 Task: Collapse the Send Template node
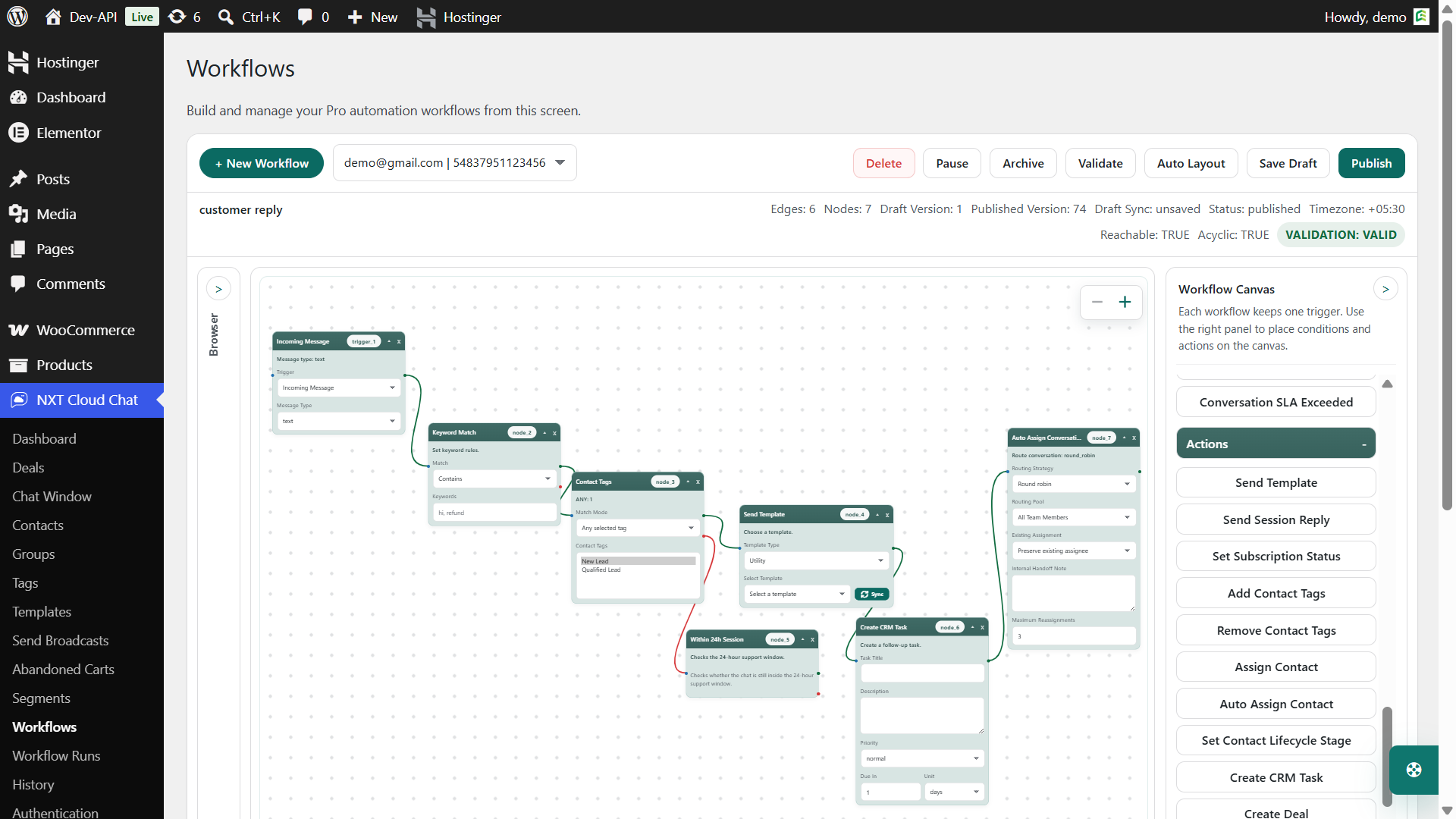[x=878, y=515]
